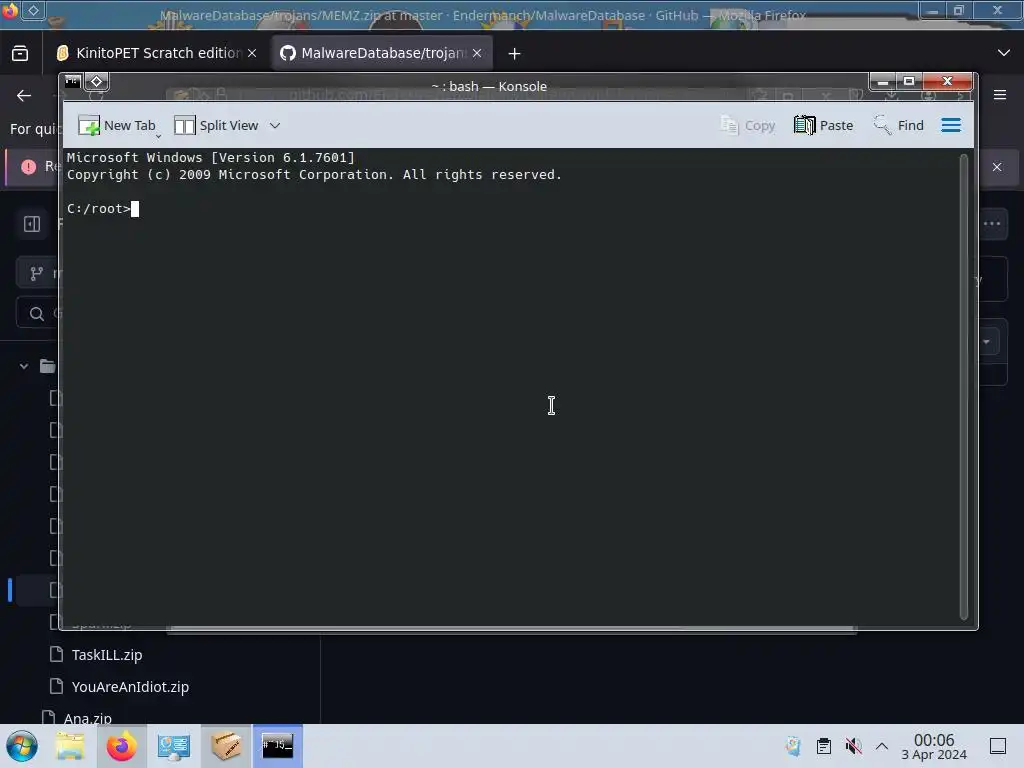This screenshot has width=1024, height=768.
Task: Open system settings taskbar icon
Action: point(174,746)
